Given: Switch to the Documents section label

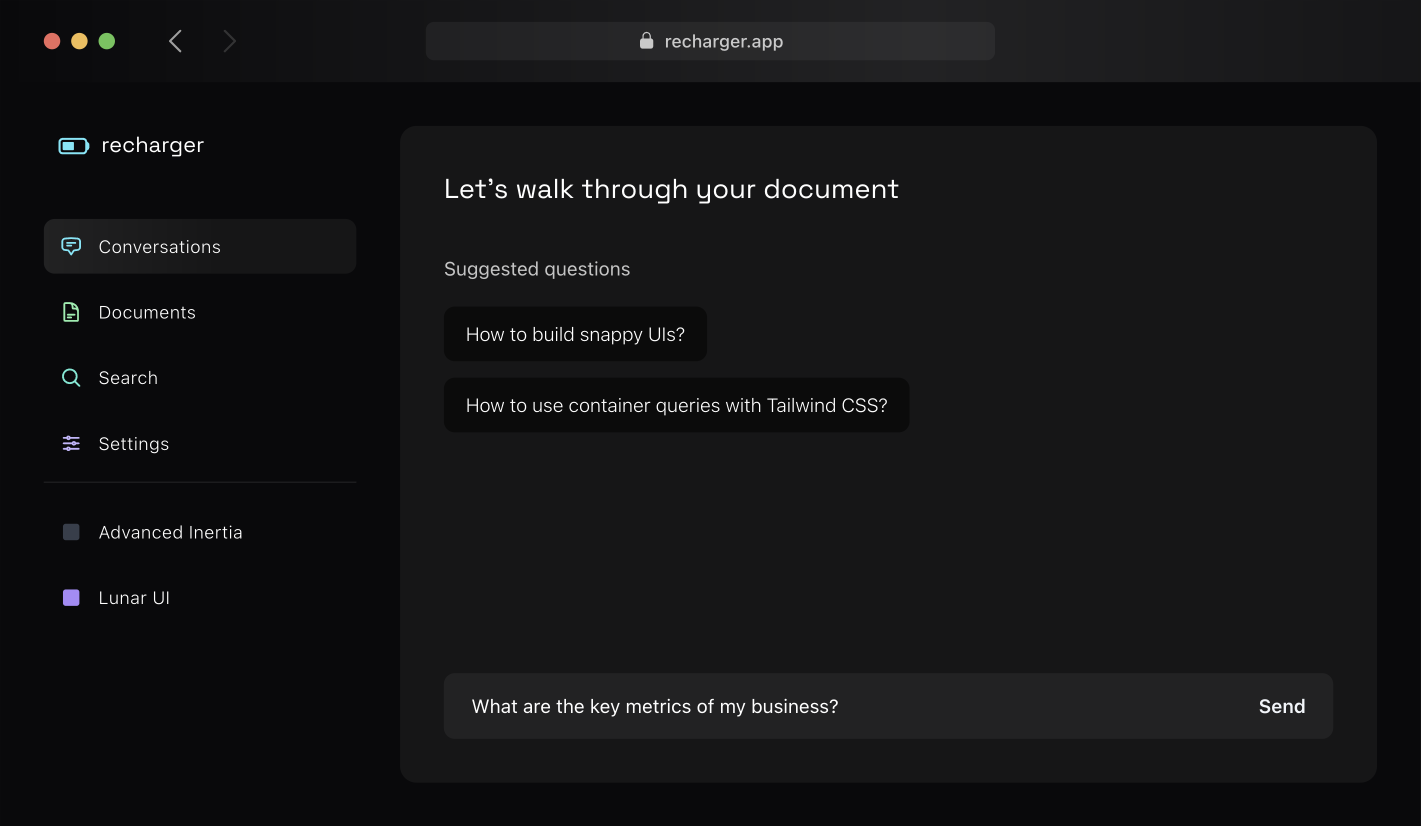Looking at the screenshot, I should 147,313.
